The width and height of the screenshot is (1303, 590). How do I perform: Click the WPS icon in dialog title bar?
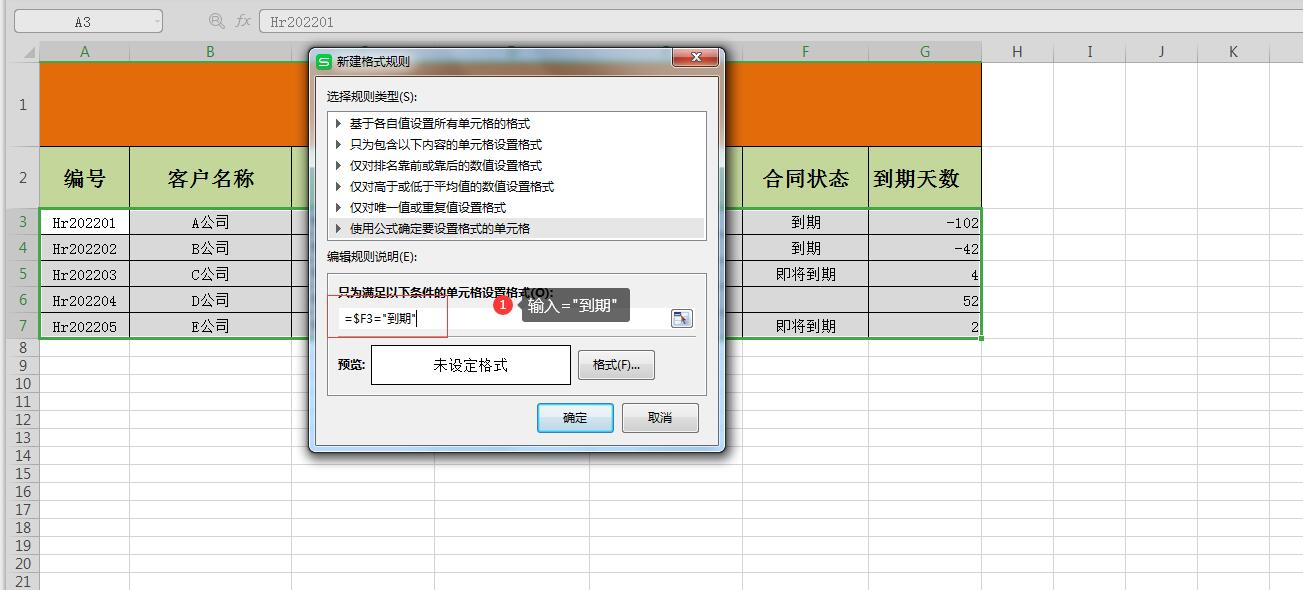pos(324,61)
